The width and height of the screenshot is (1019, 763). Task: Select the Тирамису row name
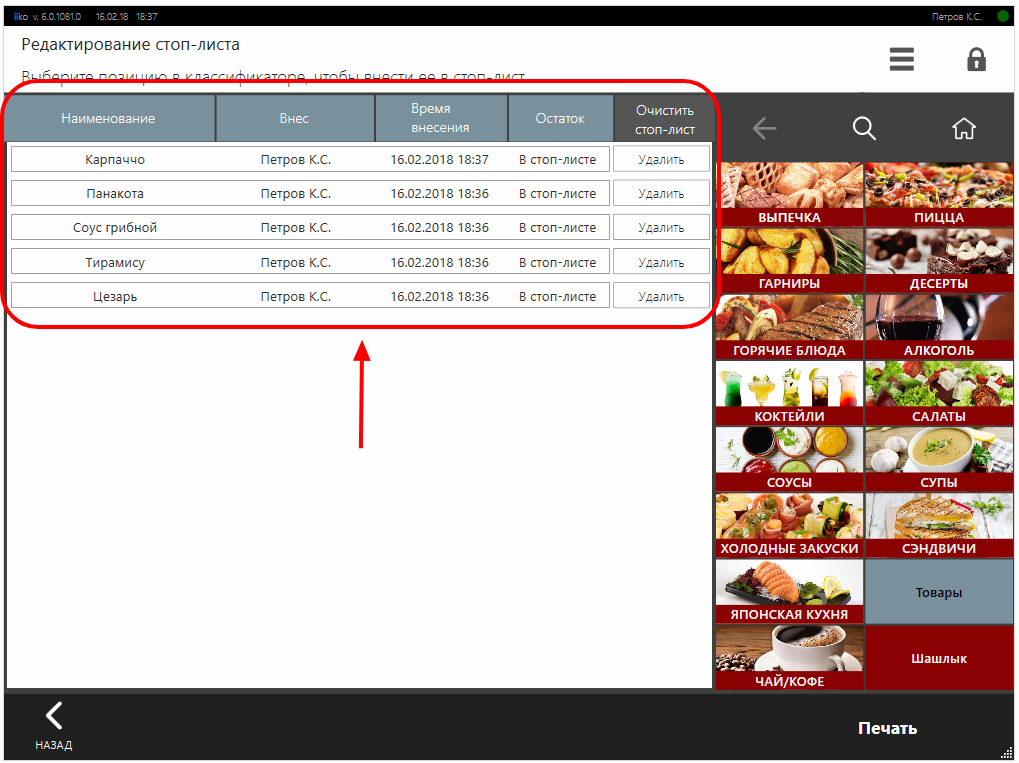point(115,262)
